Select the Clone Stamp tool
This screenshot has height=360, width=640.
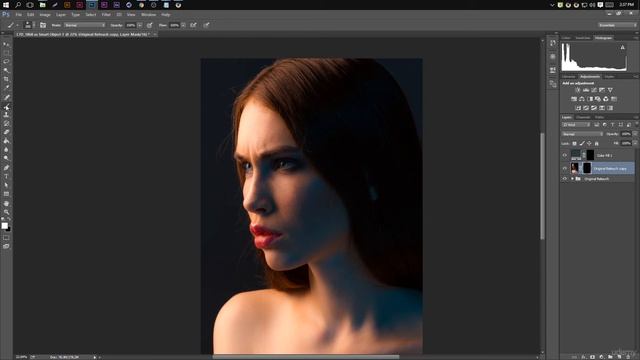point(6,115)
